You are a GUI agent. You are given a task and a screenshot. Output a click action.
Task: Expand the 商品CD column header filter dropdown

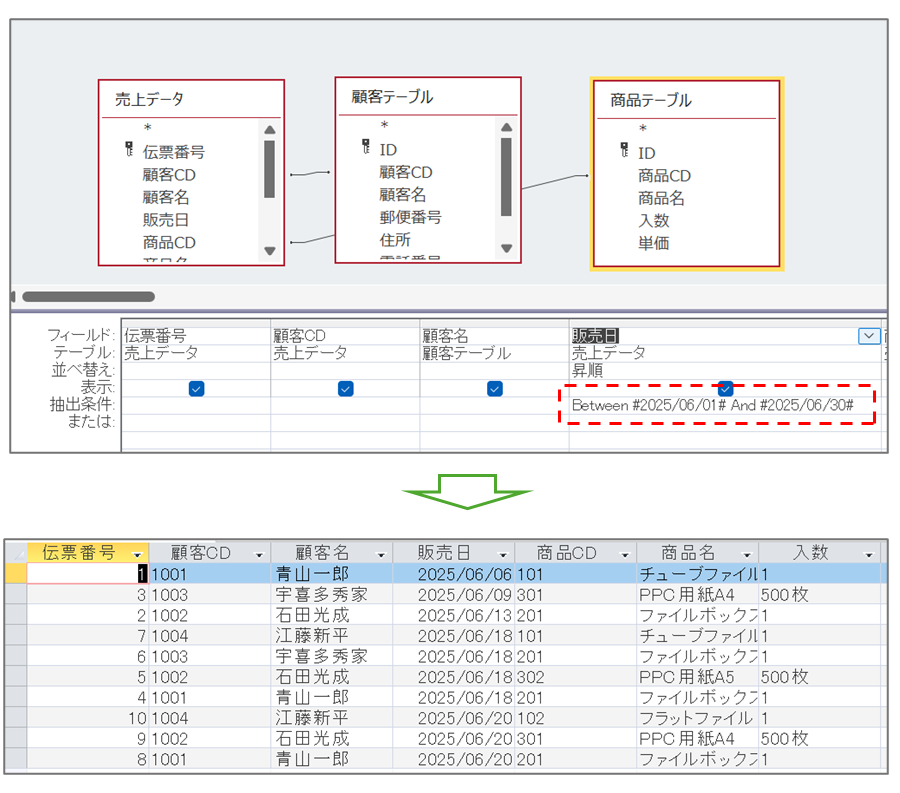tap(624, 554)
